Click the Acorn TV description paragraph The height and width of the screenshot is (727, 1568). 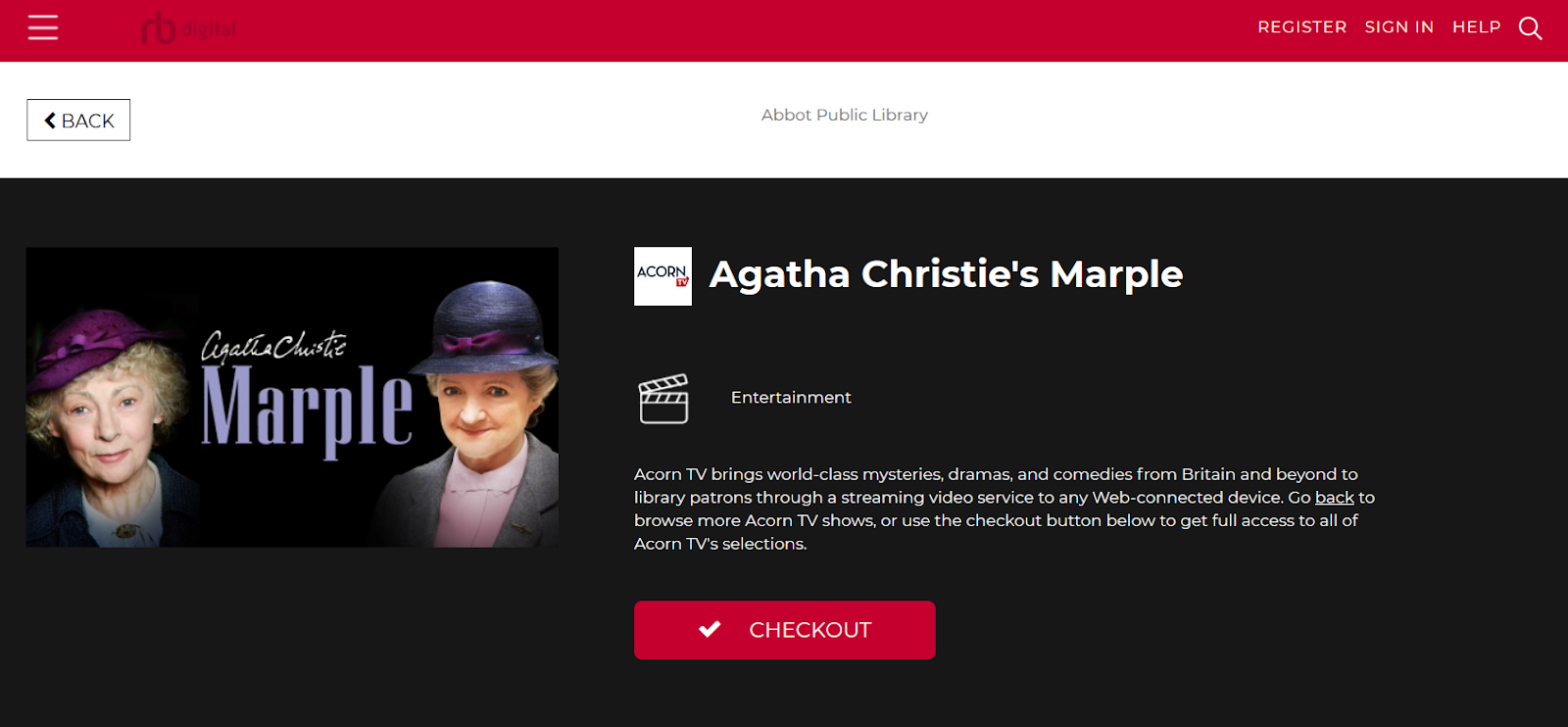(x=1004, y=509)
